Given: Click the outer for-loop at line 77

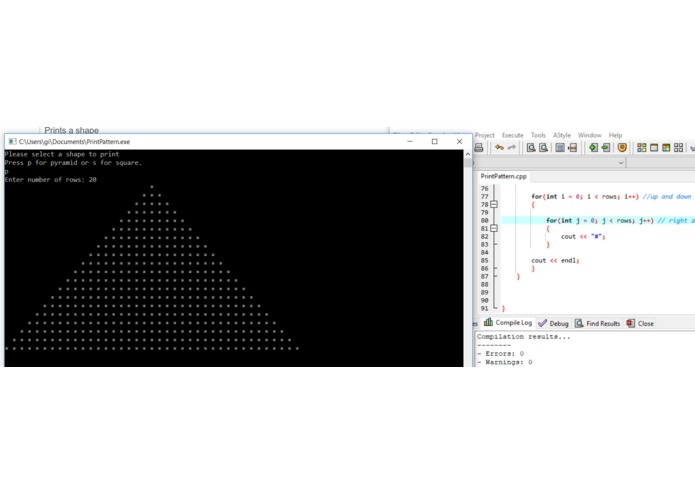Looking at the screenshot, I should point(611,197).
